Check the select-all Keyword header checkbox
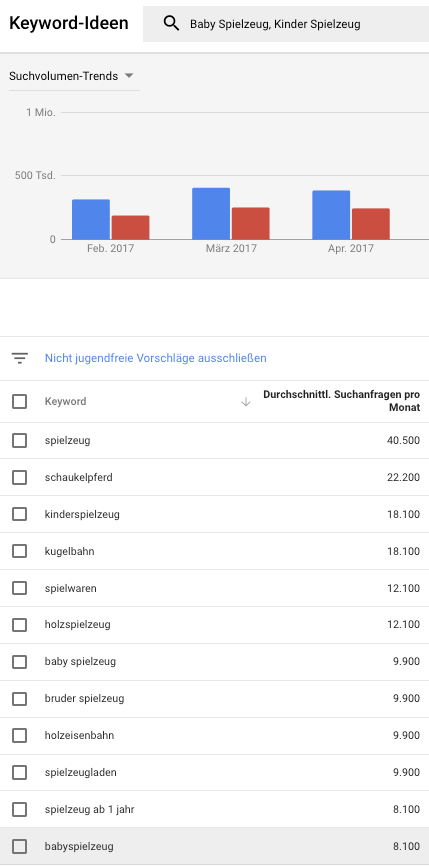This screenshot has height=866, width=429. point(19,402)
